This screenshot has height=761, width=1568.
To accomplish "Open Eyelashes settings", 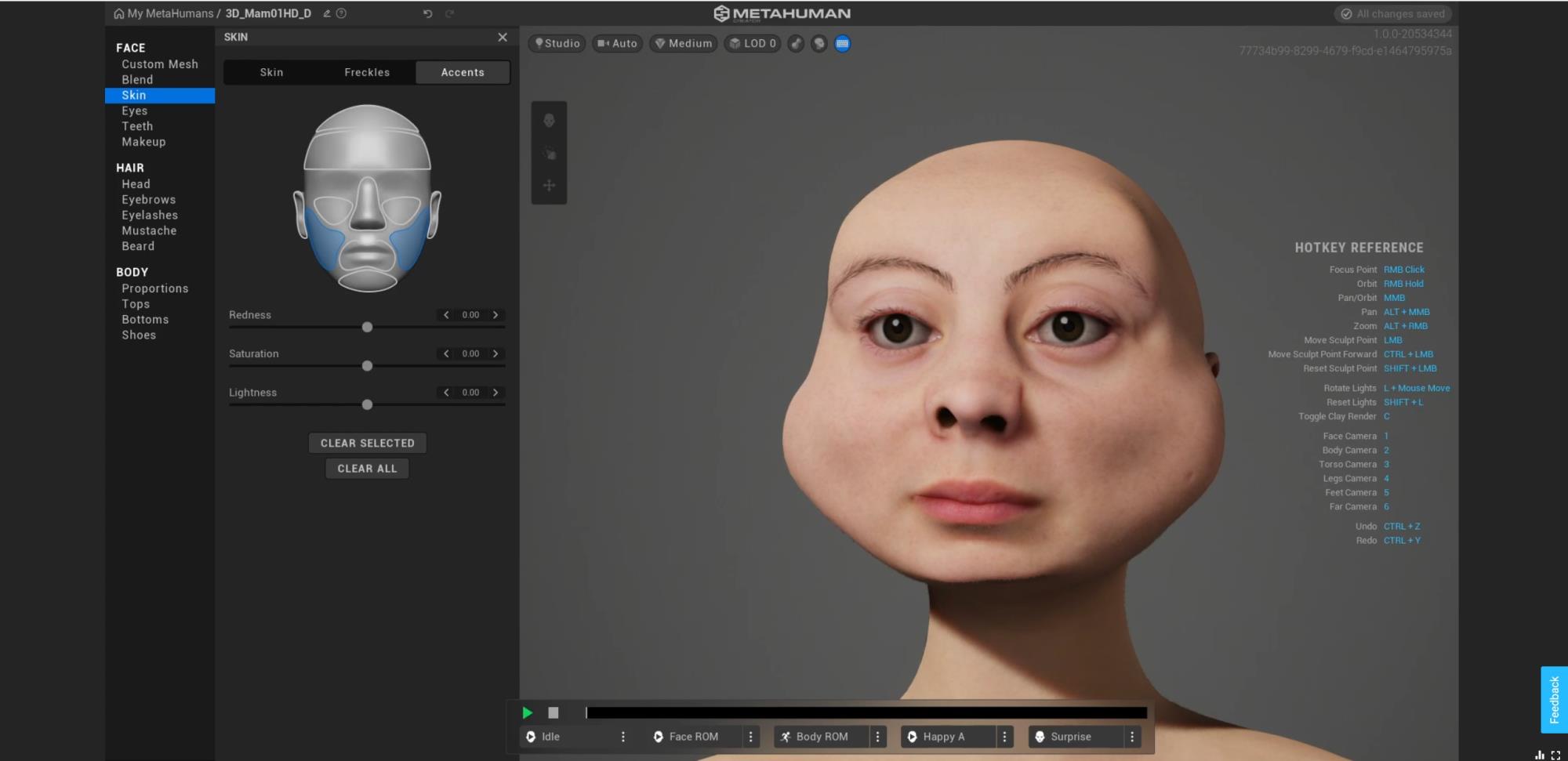I will 150,215.
